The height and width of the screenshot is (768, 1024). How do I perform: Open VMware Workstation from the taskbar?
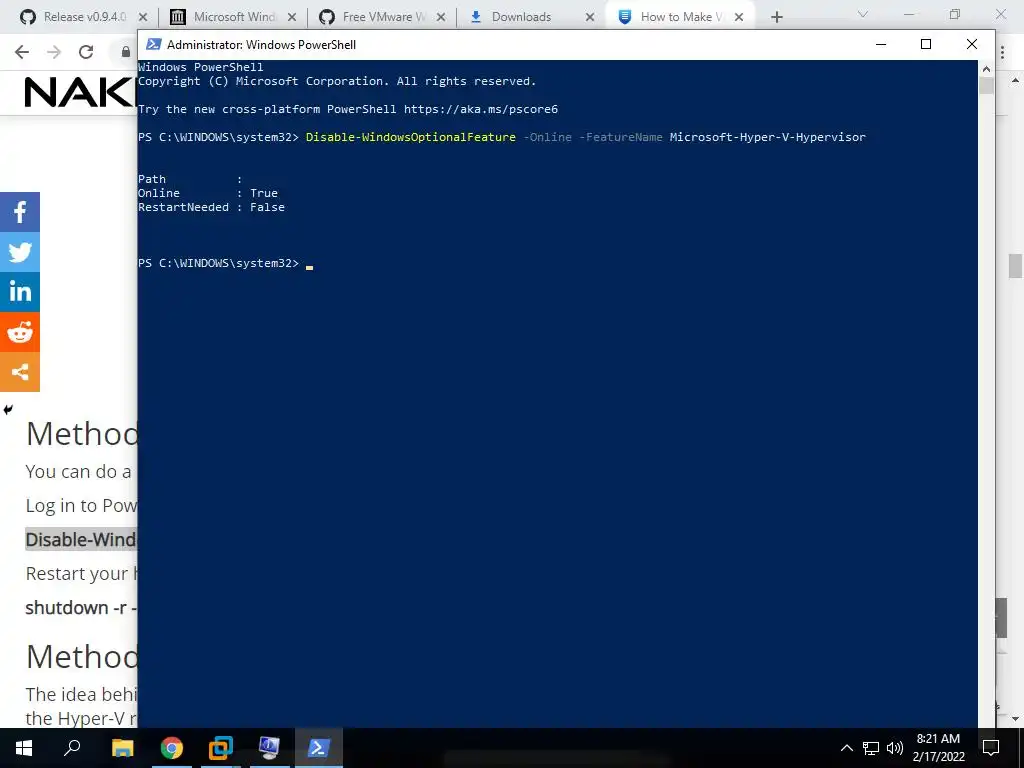pyautogui.click(x=221, y=748)
